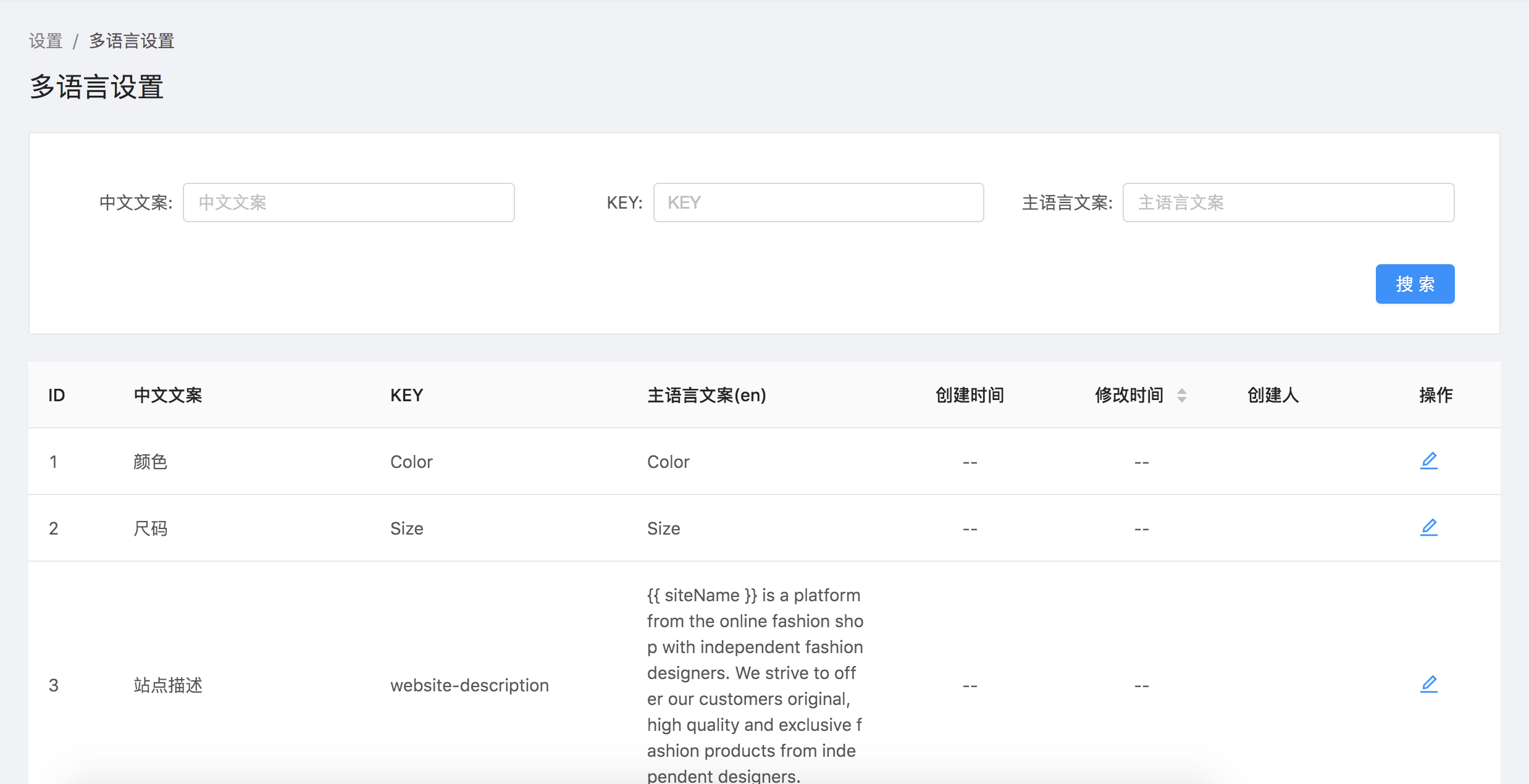Edit the 尺码 Size row
1529x784 pixels.
point(1428,528)
